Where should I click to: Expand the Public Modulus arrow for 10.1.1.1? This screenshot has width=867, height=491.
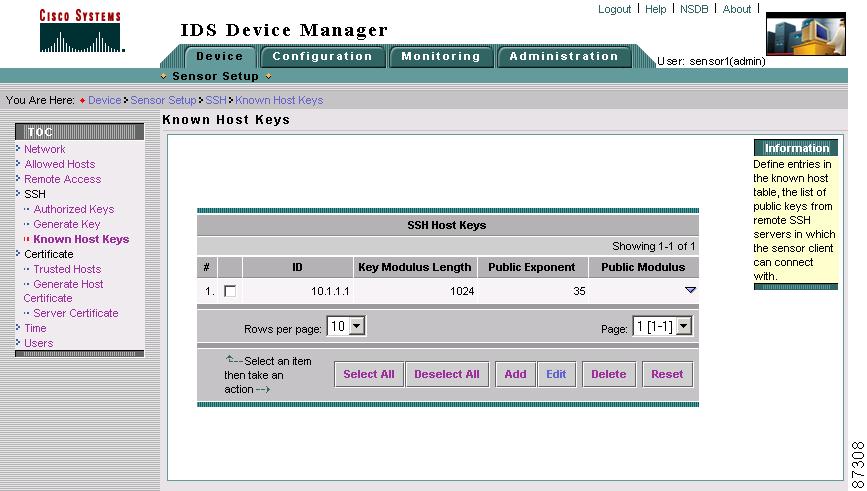(x=690, y=290)
